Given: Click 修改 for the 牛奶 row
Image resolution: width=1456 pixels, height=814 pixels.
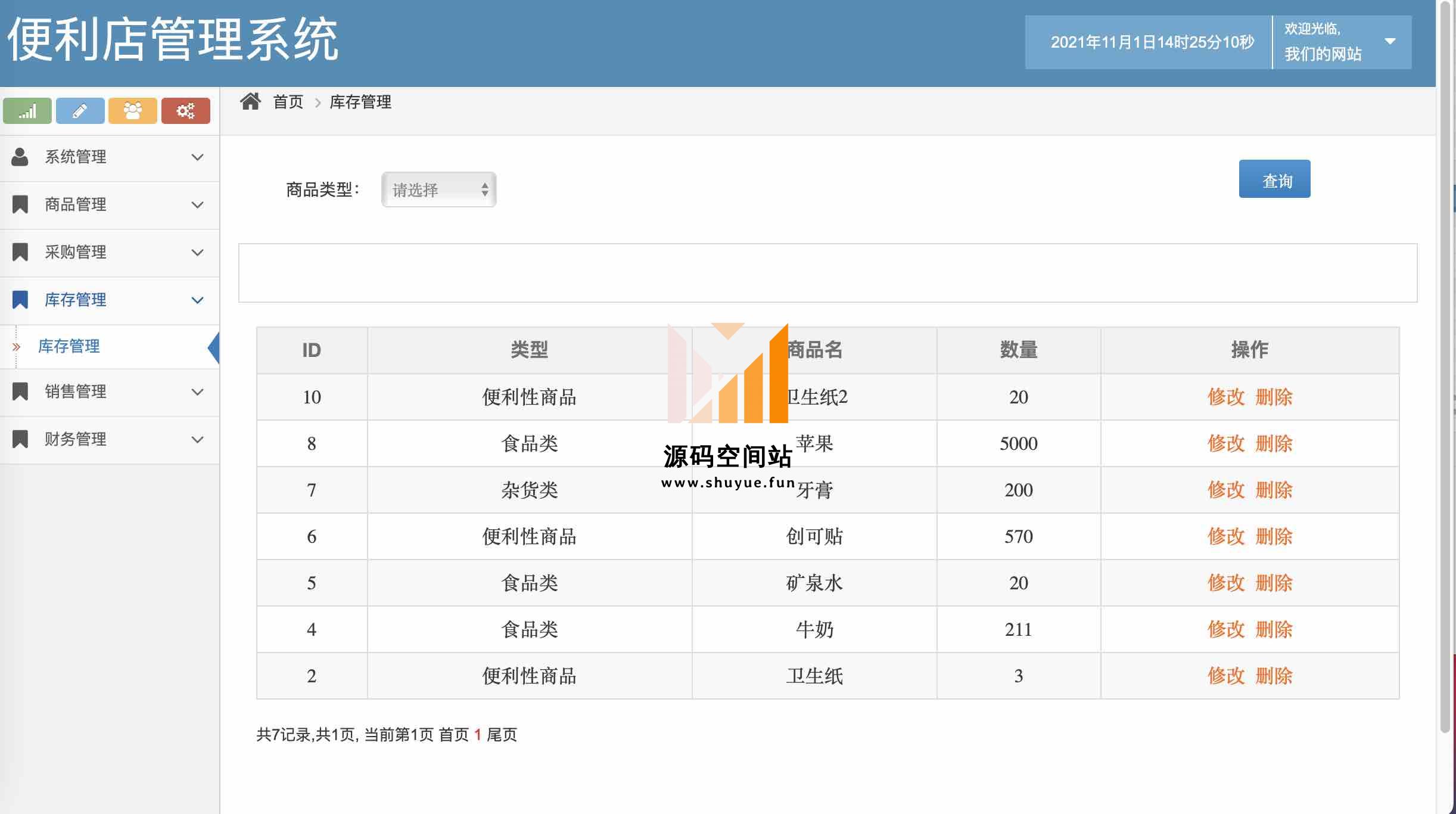Looking at the screenshot, I should (1226, 629).
